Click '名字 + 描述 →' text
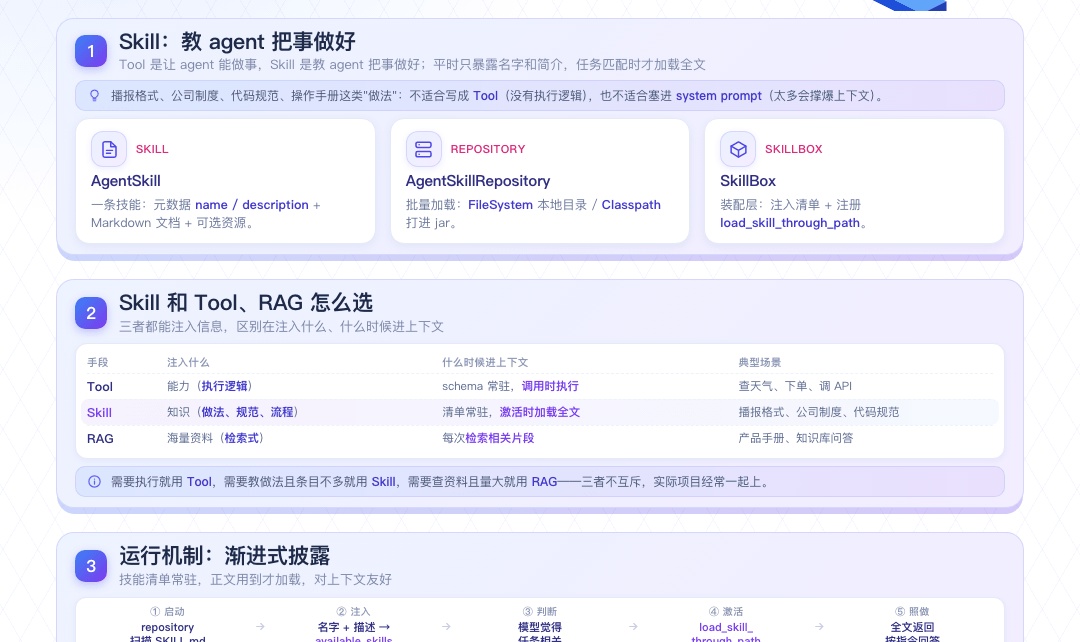Viewport: 1080px width, 642px height. (353, 628)
